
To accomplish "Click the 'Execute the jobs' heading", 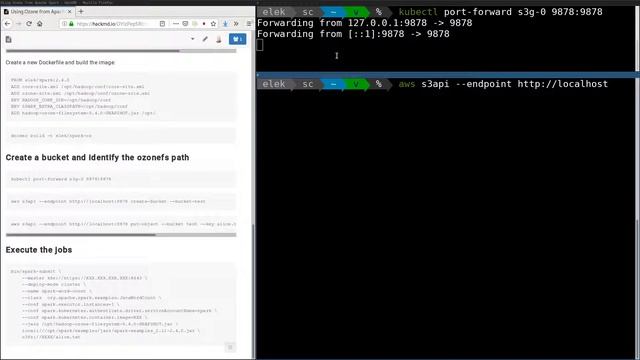I will pyautogui.click(x=39, y=250).
